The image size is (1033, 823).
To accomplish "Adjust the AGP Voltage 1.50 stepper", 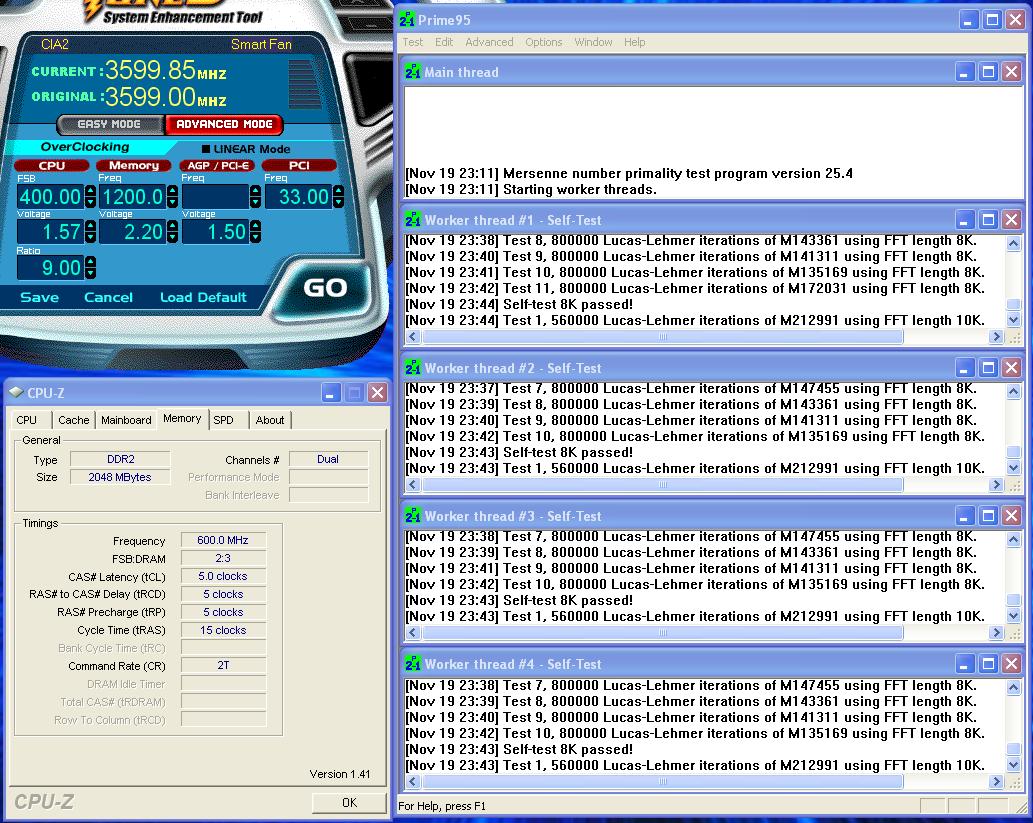I will point(255,232).
